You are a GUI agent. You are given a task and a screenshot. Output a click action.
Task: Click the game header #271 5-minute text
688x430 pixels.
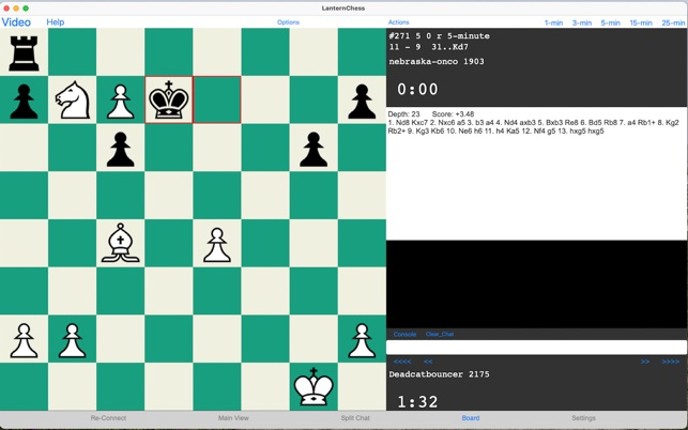tap(439, 36)
